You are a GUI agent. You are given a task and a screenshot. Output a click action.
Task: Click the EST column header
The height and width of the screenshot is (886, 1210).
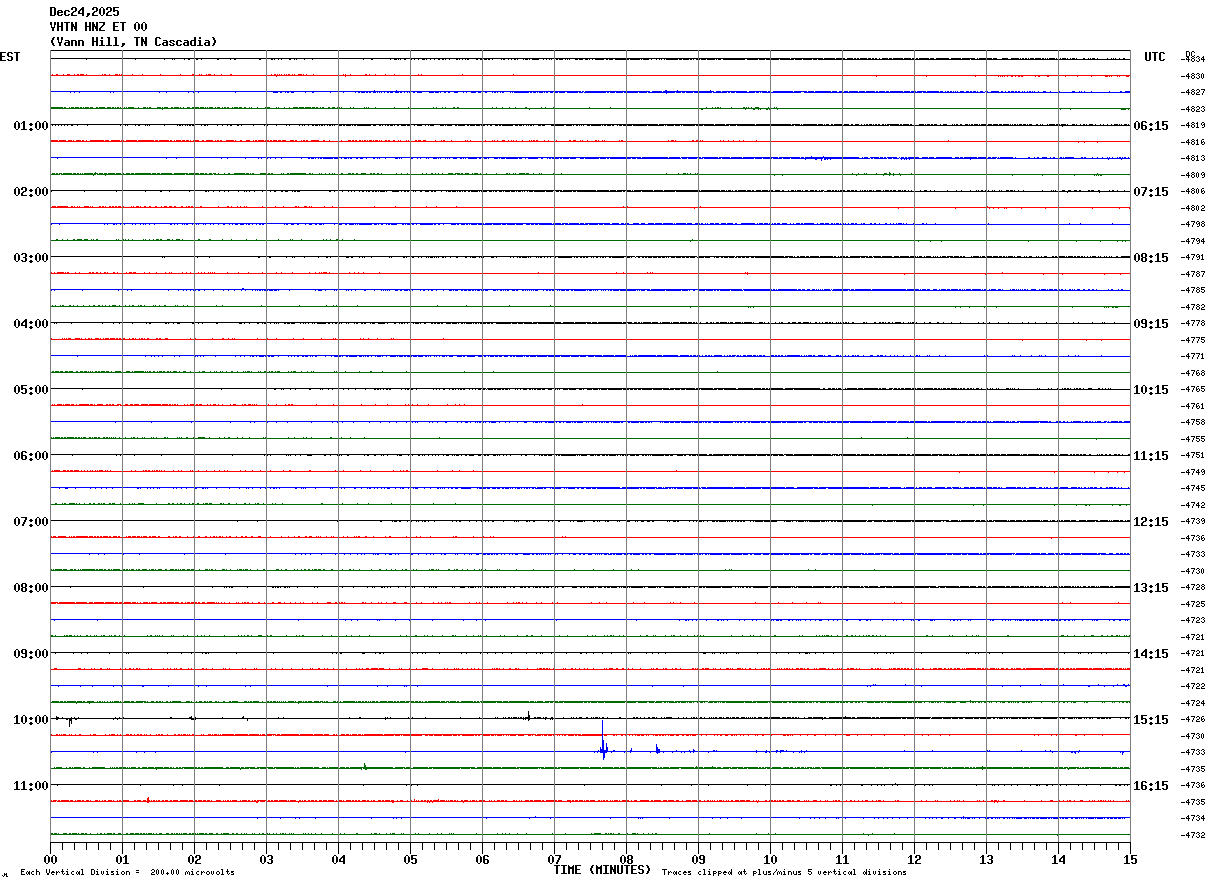(x=10, y=57)
